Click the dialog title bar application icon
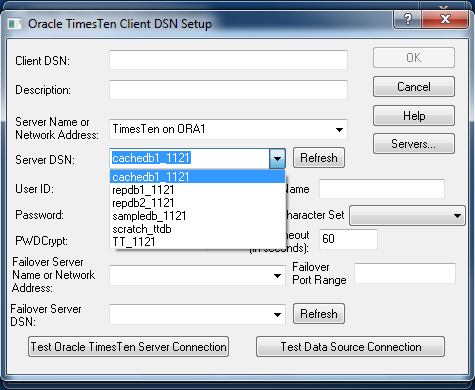This screenshot has height=390, width=475. click(14, 24)
